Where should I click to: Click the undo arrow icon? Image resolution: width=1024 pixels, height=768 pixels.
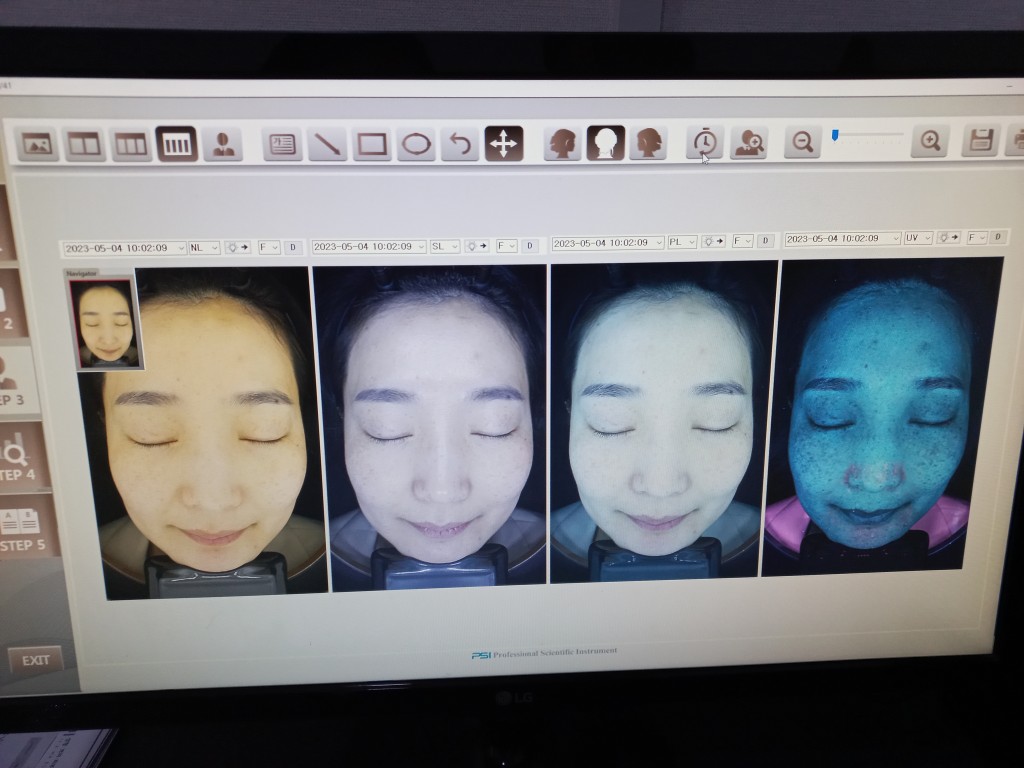(460, 144)
